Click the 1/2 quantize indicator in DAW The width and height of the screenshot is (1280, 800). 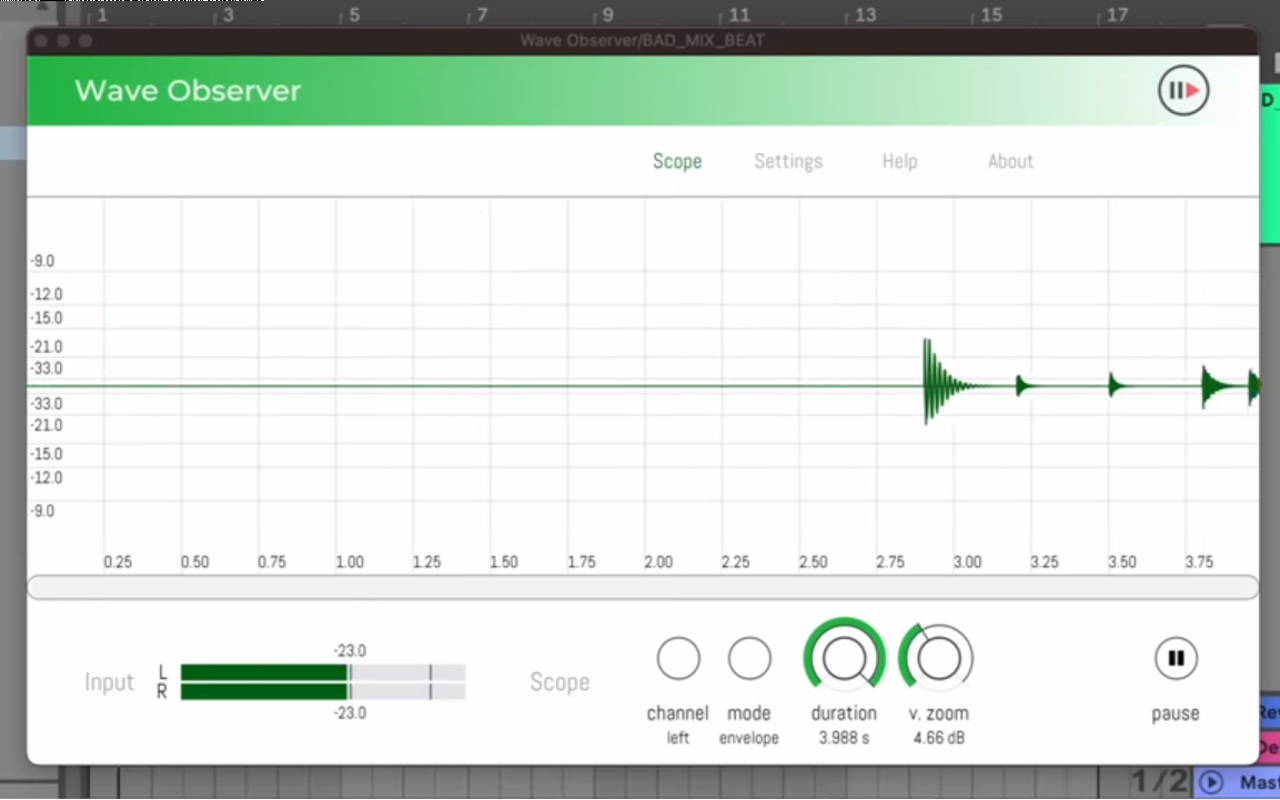click(1159, 782)
